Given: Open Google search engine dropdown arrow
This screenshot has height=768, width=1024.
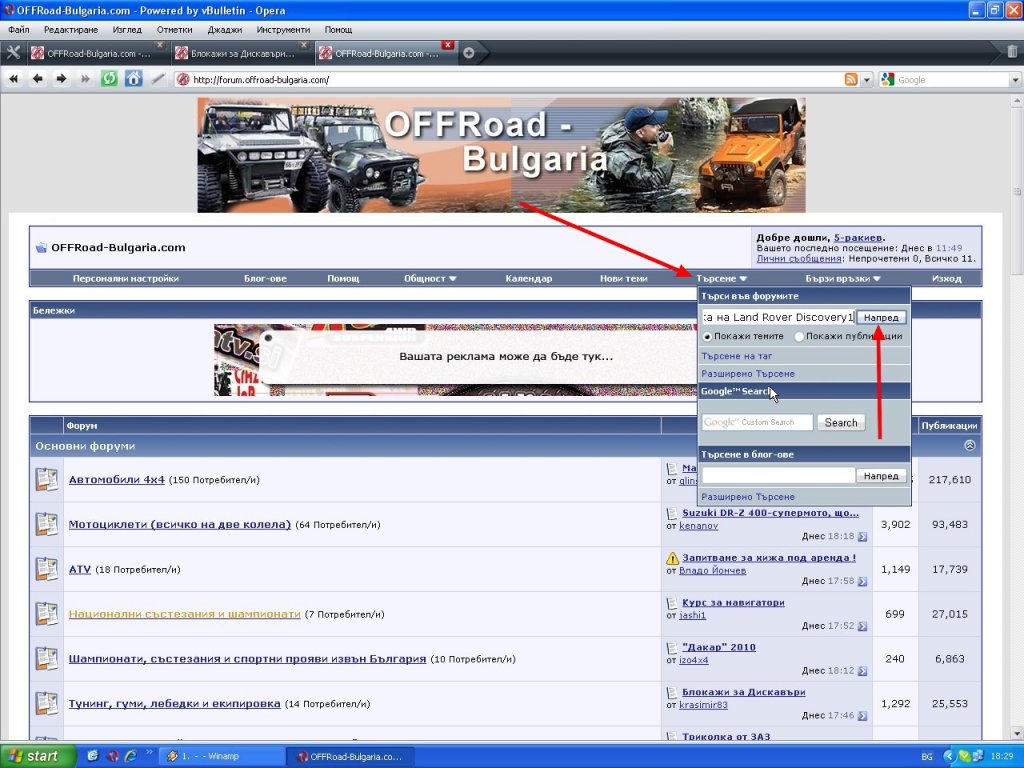Looking at the screenshot, I should point(1015,80).
